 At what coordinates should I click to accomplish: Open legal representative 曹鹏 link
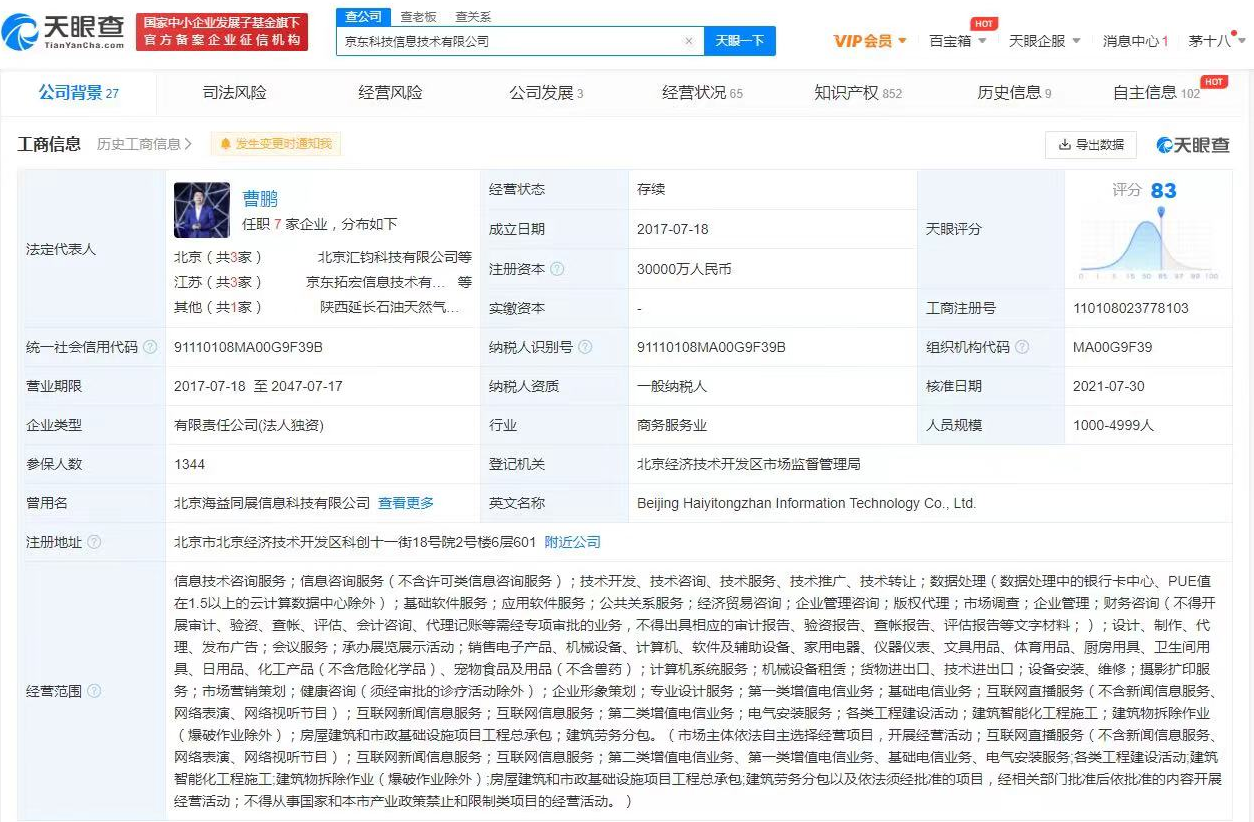pos(260,198)
